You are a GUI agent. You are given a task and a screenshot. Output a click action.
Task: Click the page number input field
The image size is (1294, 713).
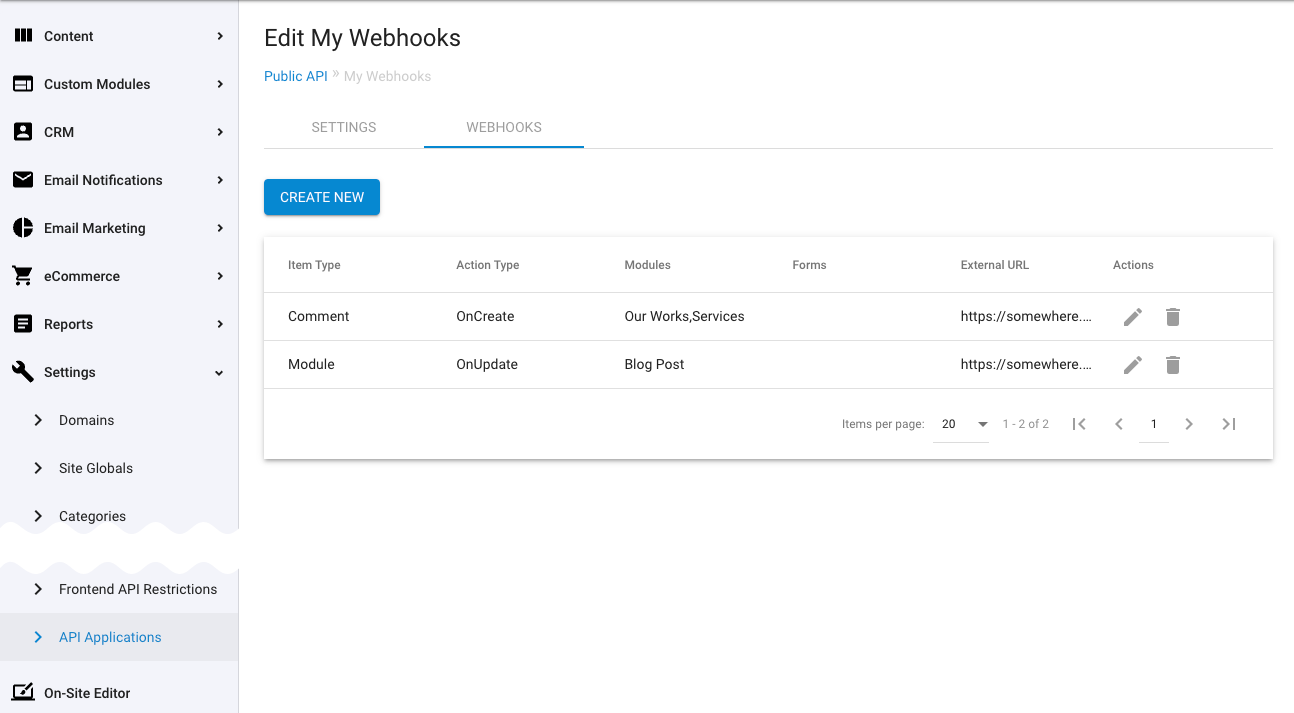1153,424
